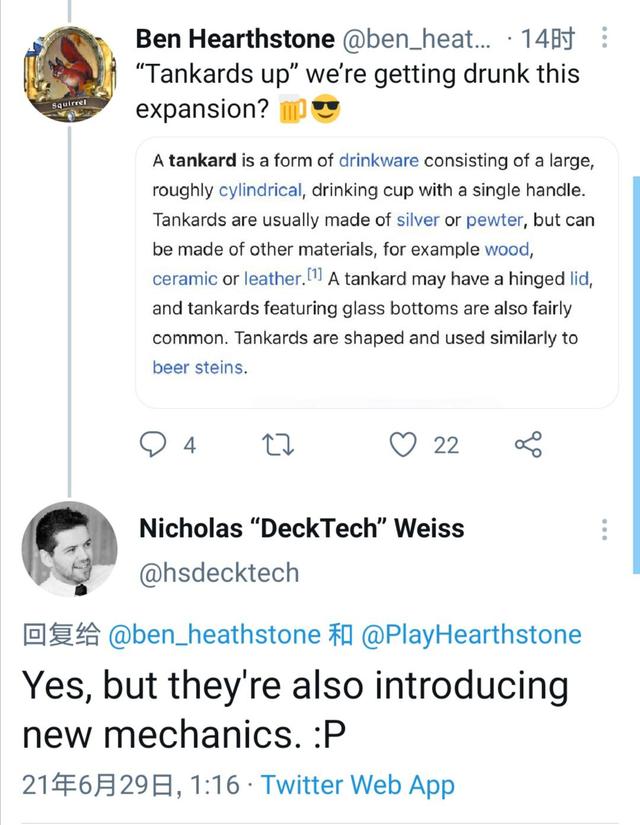Click the Twitter Web App source link
Screen dimensions: 640x825
[358, 785]
